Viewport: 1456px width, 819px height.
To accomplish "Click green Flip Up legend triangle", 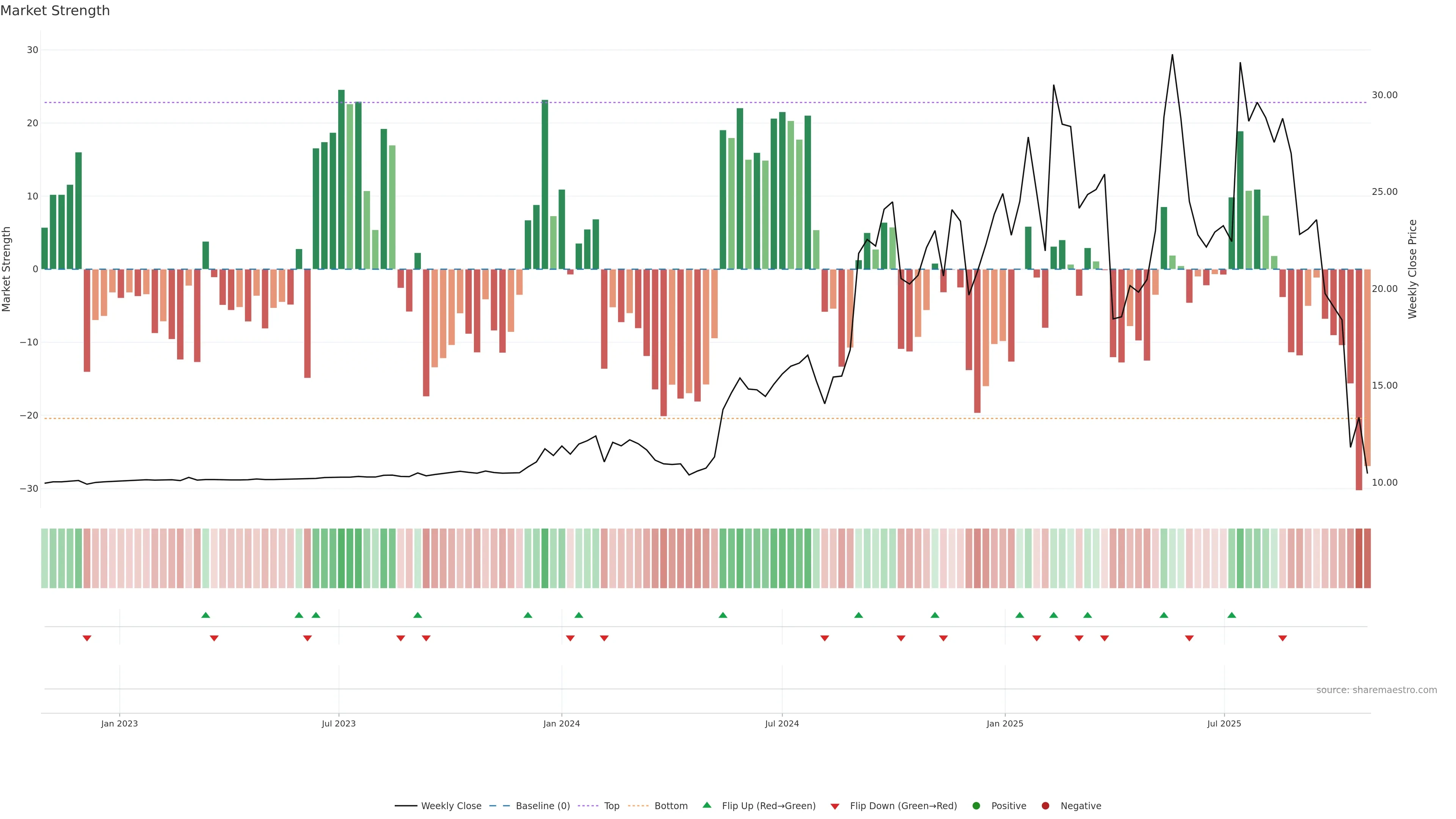I will point(706,805).
